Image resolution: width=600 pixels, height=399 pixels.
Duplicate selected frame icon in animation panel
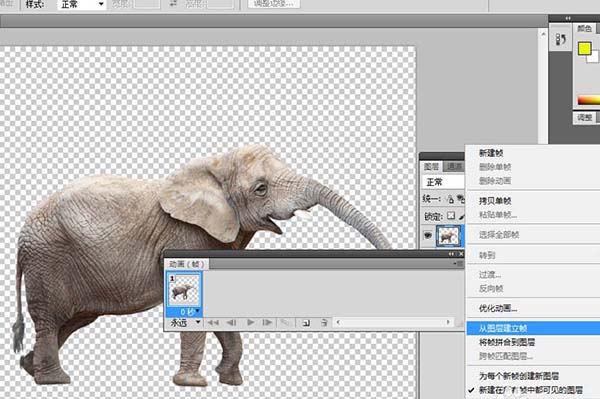(x=306, y=323)
